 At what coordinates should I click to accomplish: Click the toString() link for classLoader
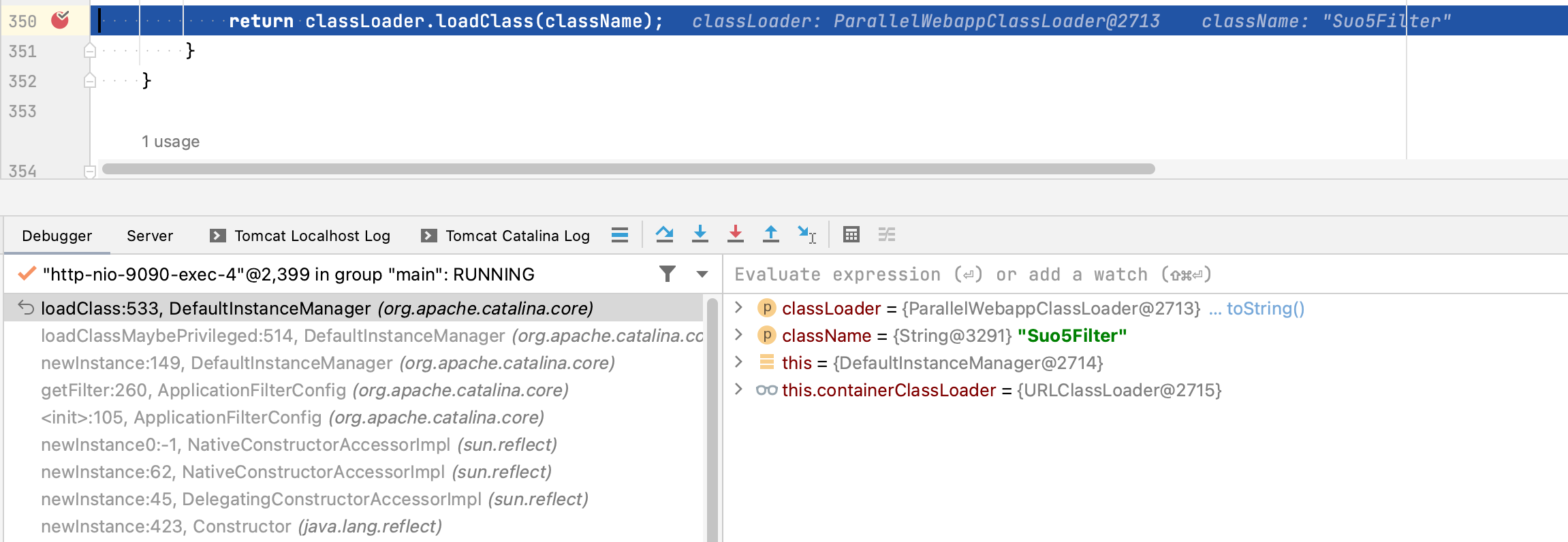coord(1265,308)
